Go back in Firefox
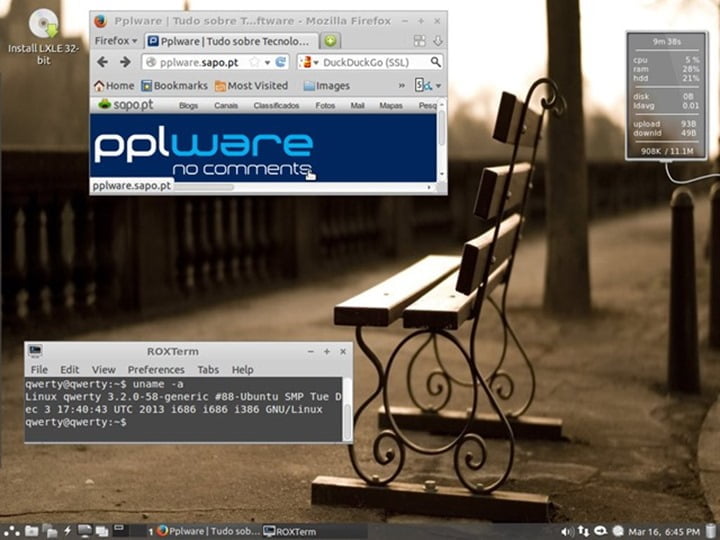The width and height of the screenshot is (720, 540). (x=103, y=62)
